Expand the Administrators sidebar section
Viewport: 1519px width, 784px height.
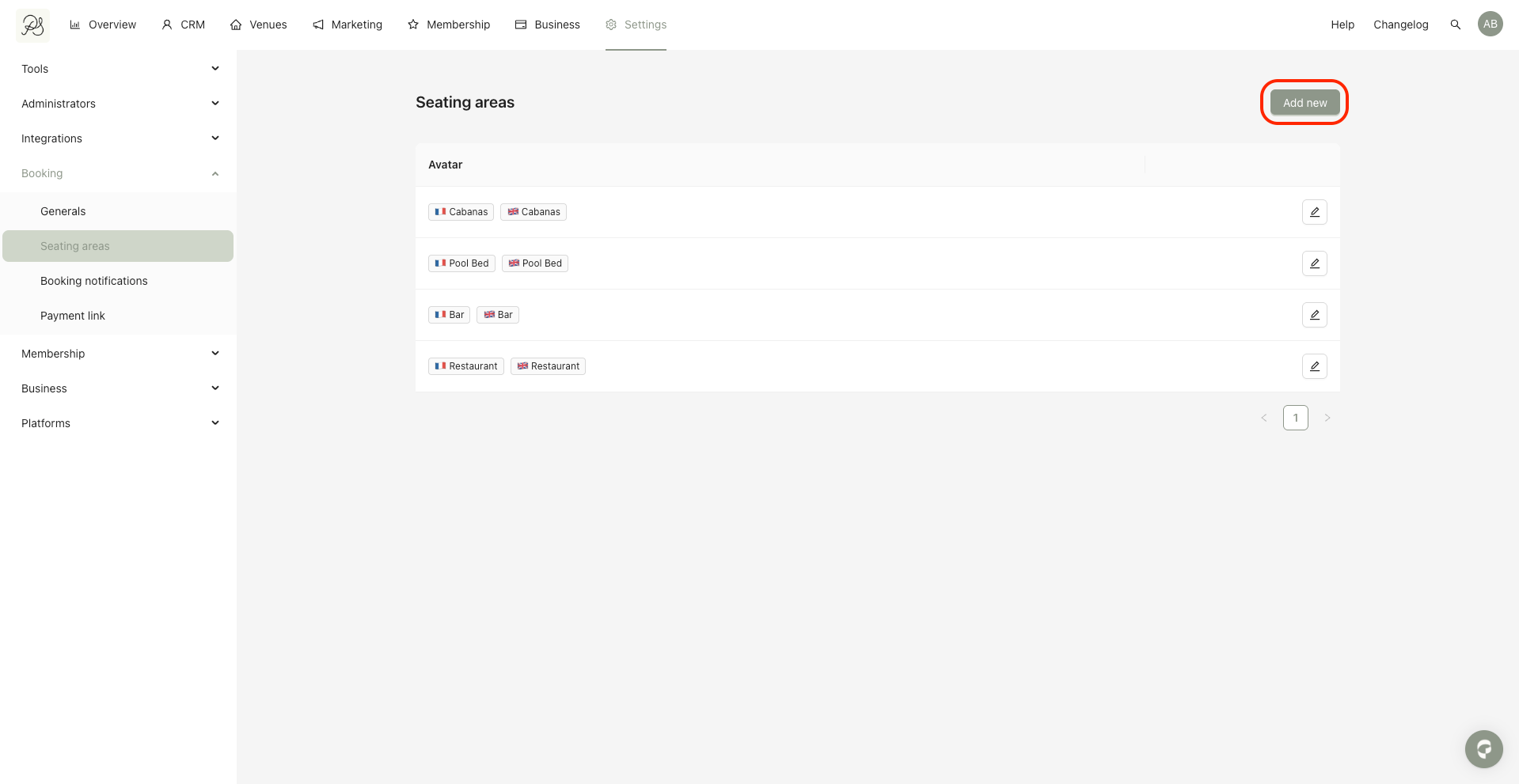[119, 104]
